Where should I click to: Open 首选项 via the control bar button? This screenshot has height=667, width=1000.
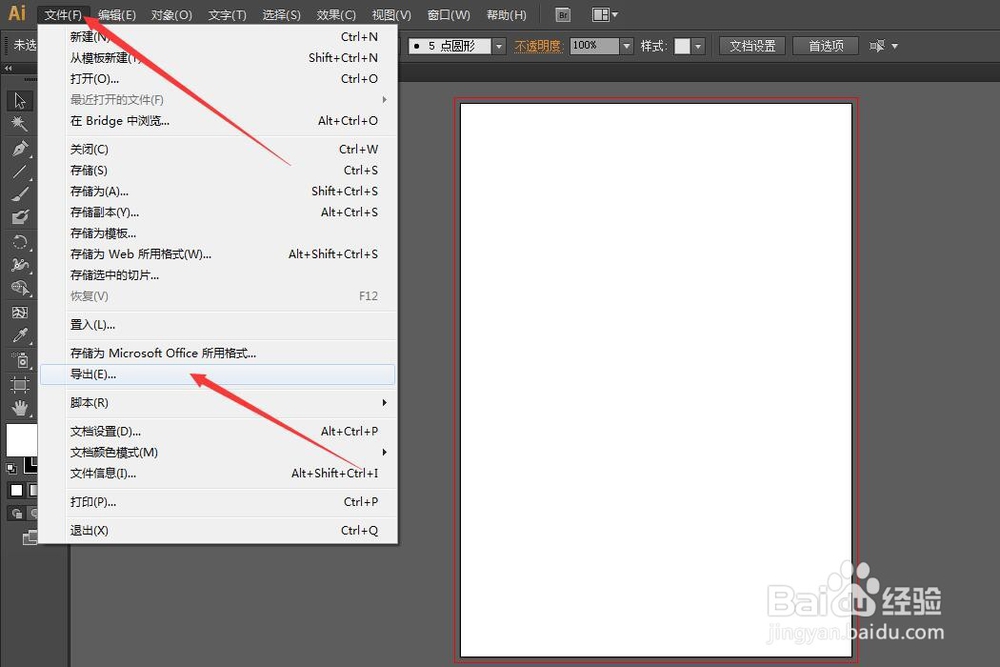coord(825,45)
